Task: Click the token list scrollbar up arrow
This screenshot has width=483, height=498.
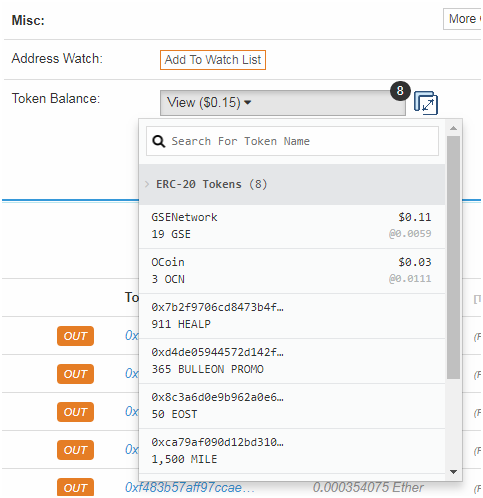Action: pyautogui.click(x=453, y=128)
